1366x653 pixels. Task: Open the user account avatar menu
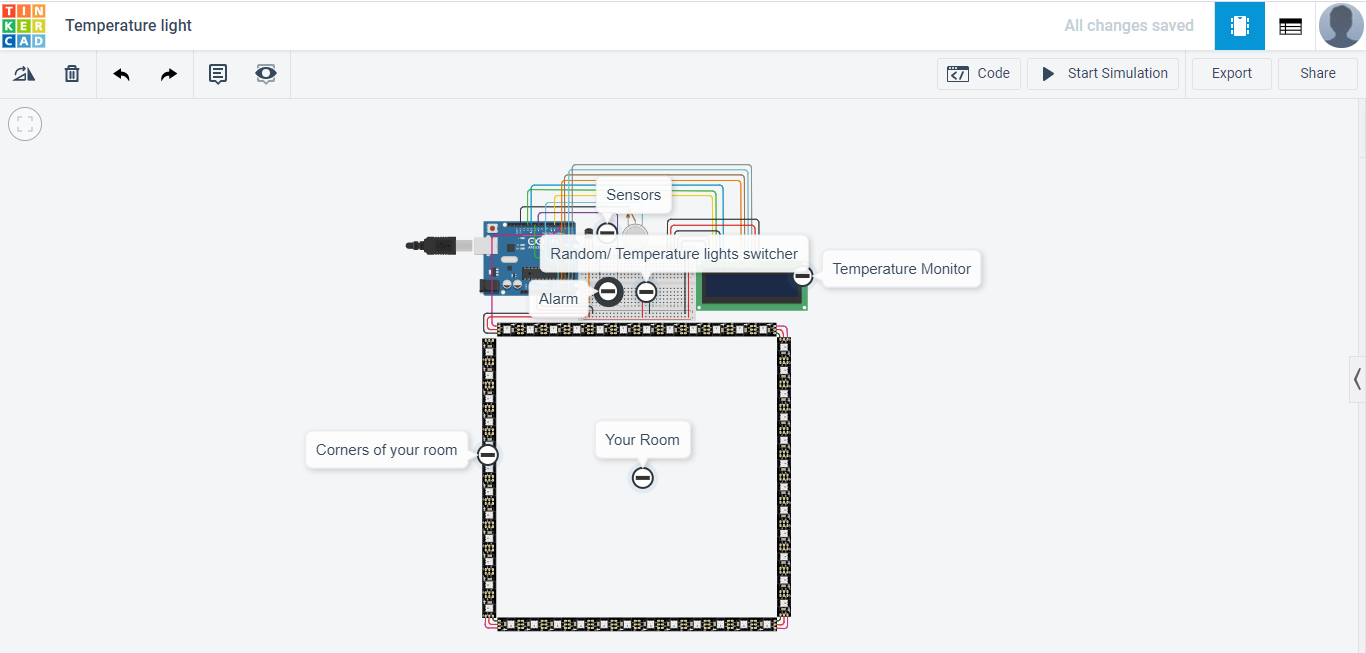[x=1340, y=25]
